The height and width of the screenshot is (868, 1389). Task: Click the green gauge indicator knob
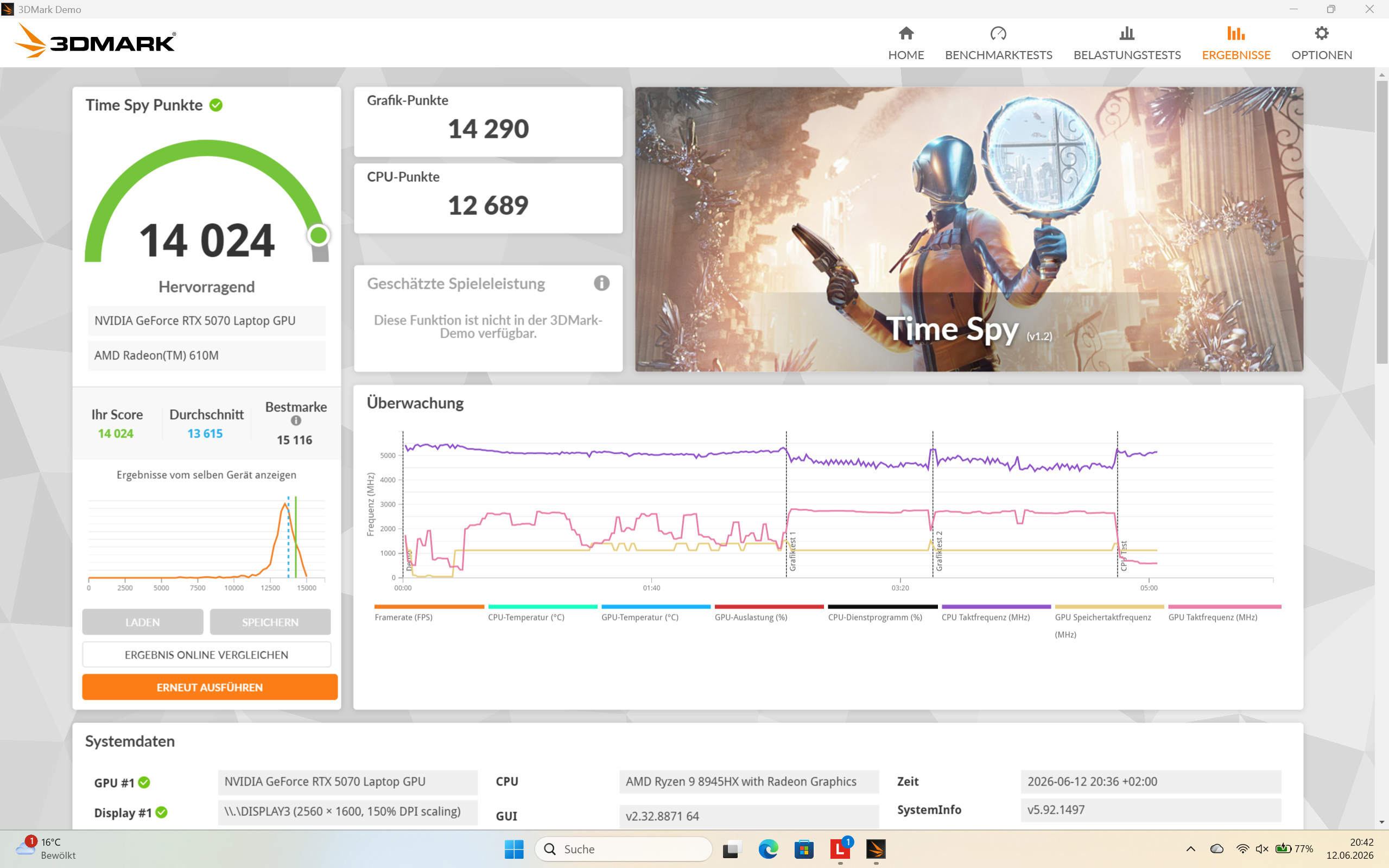pyautogui.click(x=319, y=235)
